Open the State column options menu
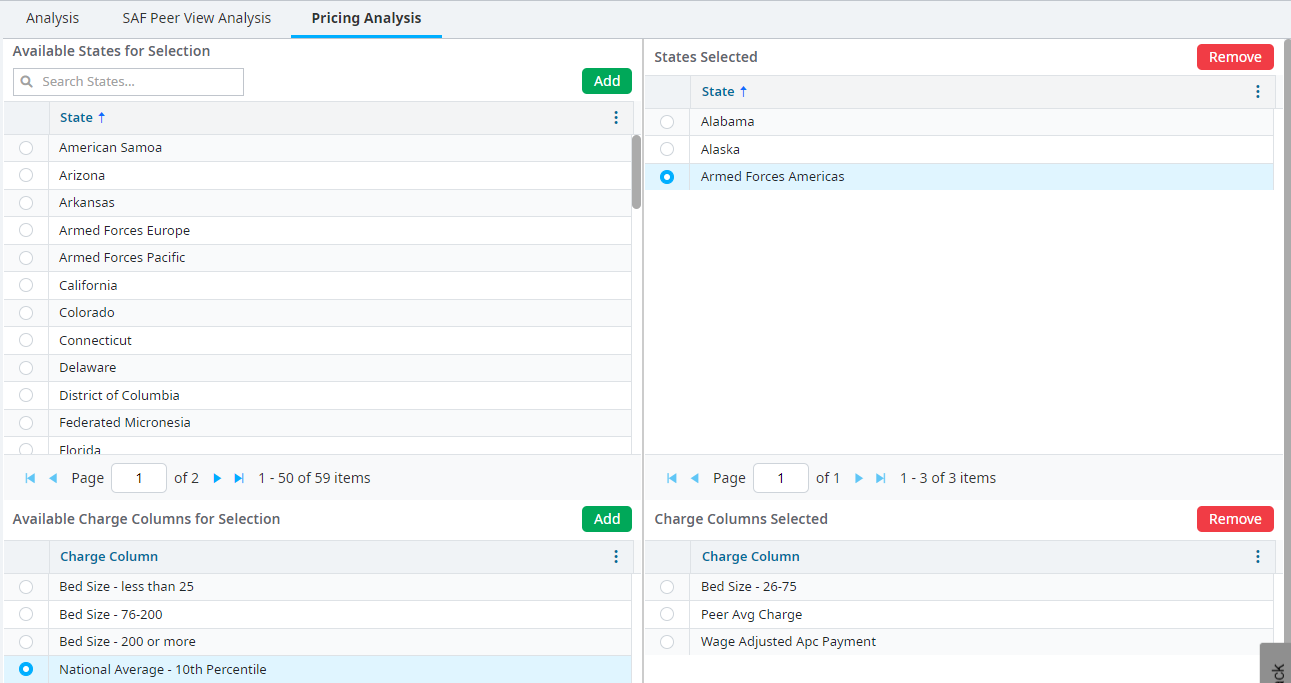 616,117
